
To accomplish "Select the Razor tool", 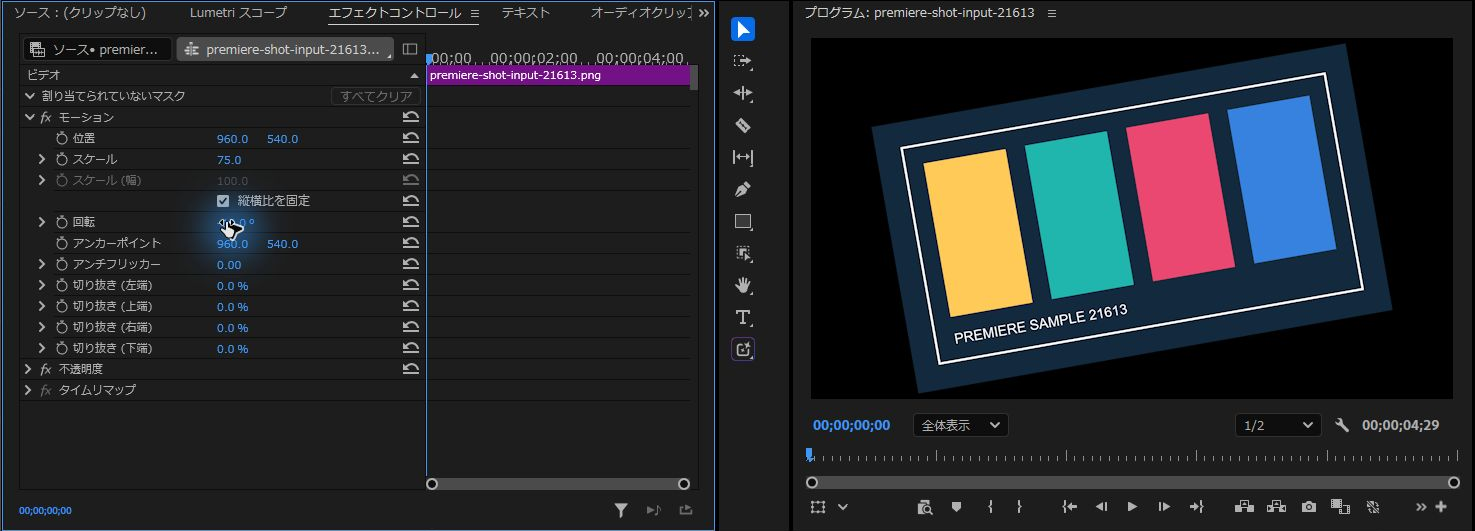I will (743, 125).
